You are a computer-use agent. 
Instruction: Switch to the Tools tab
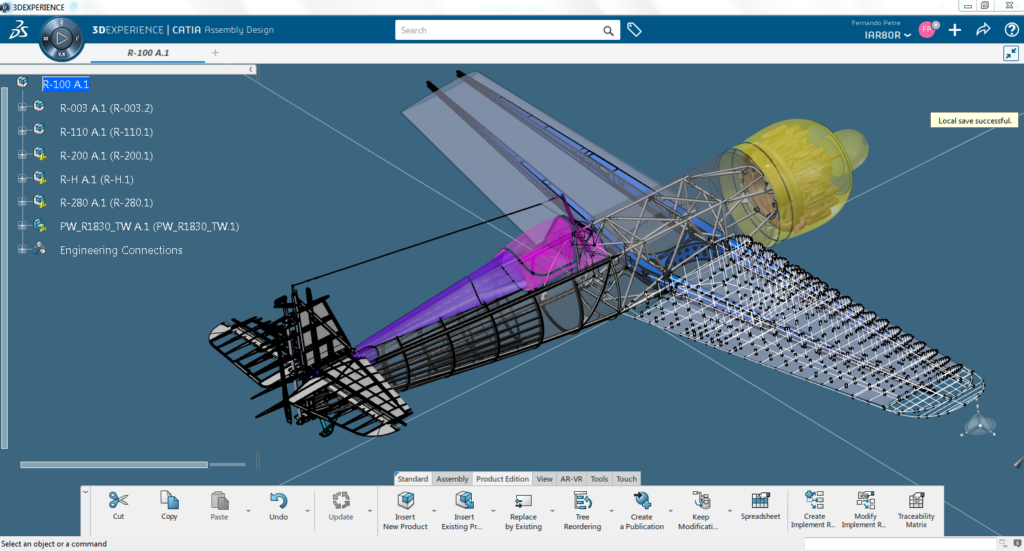pyautogui.click(x=600, y=479)
